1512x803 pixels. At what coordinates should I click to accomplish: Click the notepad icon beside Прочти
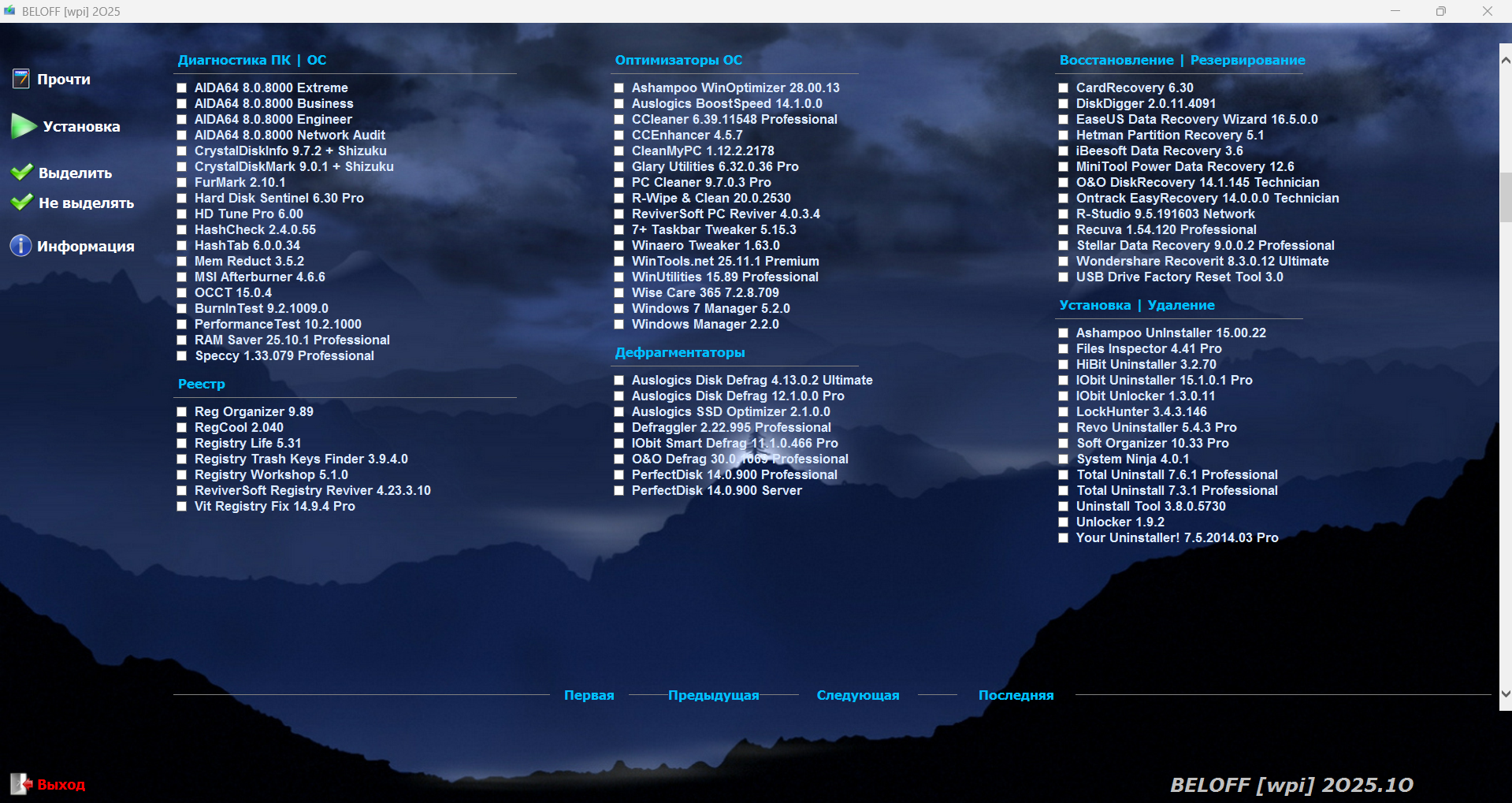pyautogui.click(x=21, y=79)
